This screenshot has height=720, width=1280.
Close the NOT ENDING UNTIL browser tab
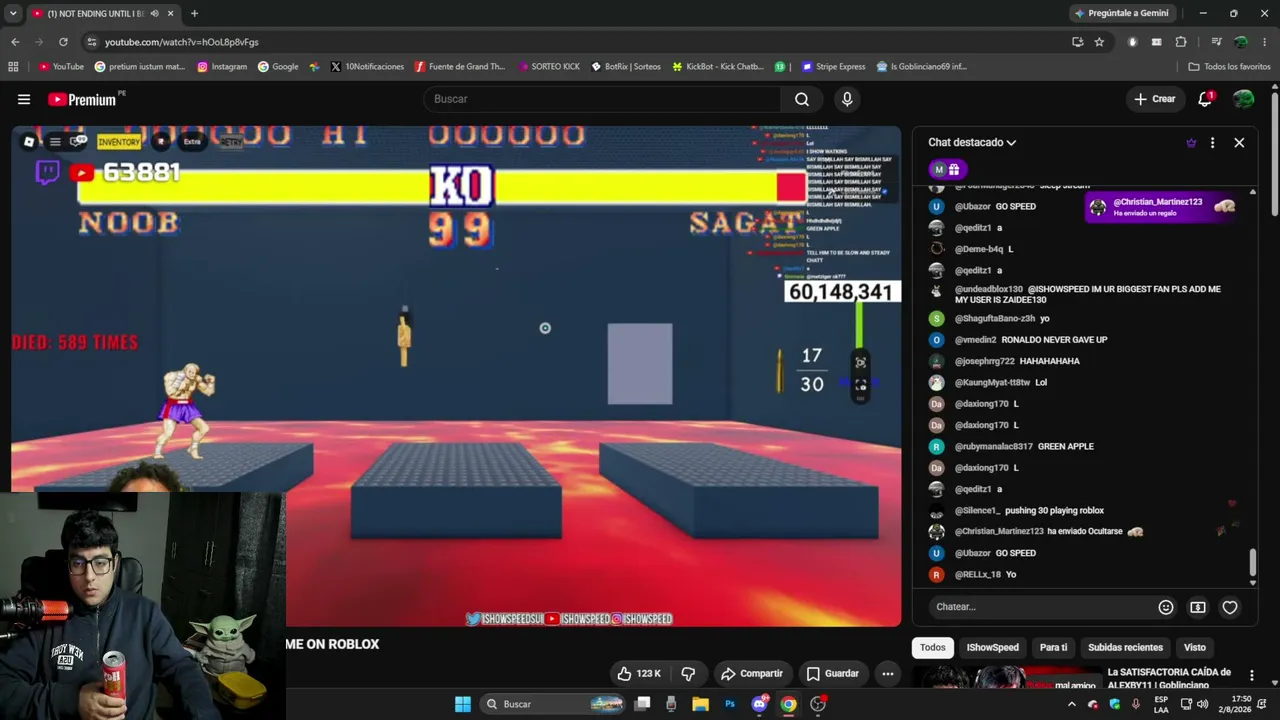point(170,14)
